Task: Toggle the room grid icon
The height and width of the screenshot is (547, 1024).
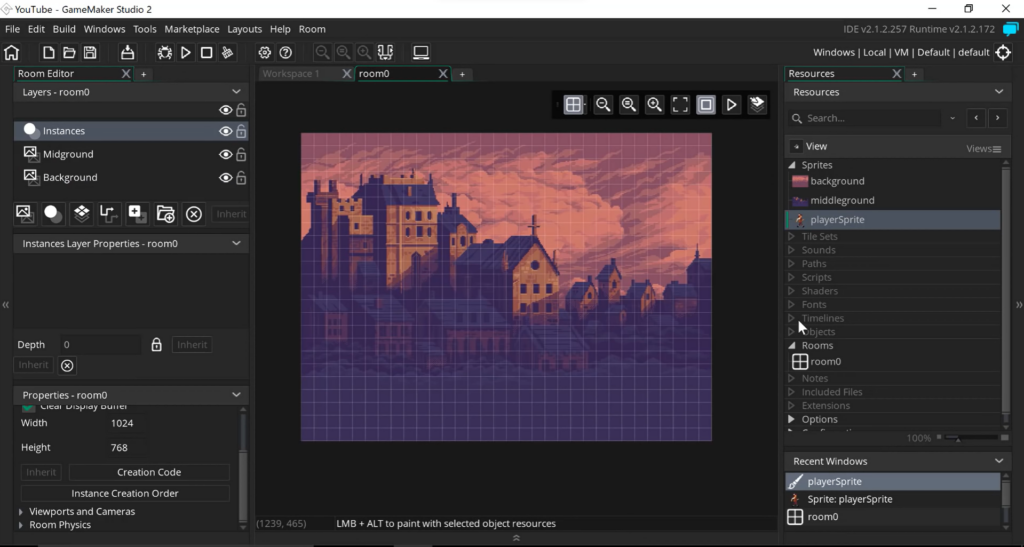Action: (x=573, y=105)
